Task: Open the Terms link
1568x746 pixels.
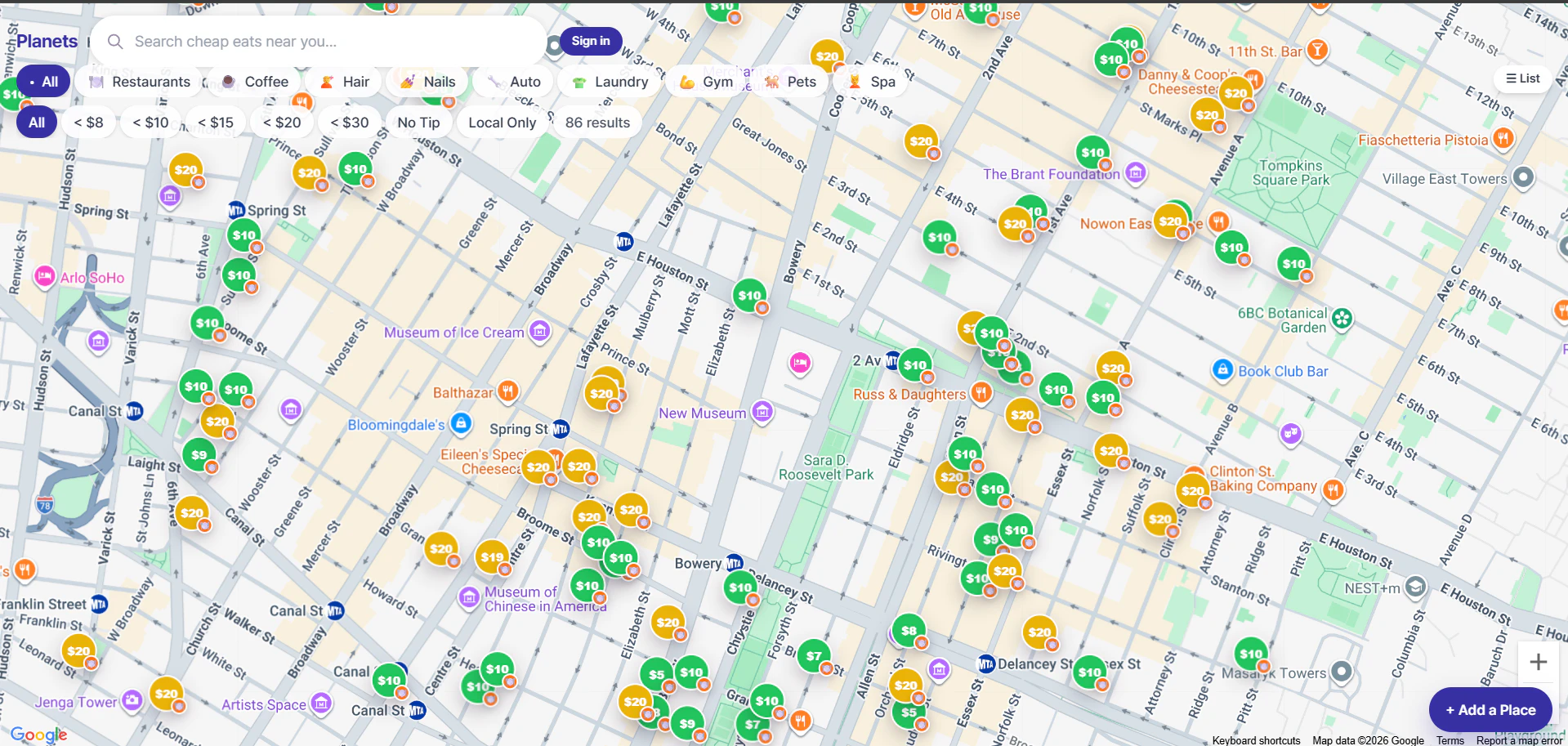Action: (x=1450, y=740)
